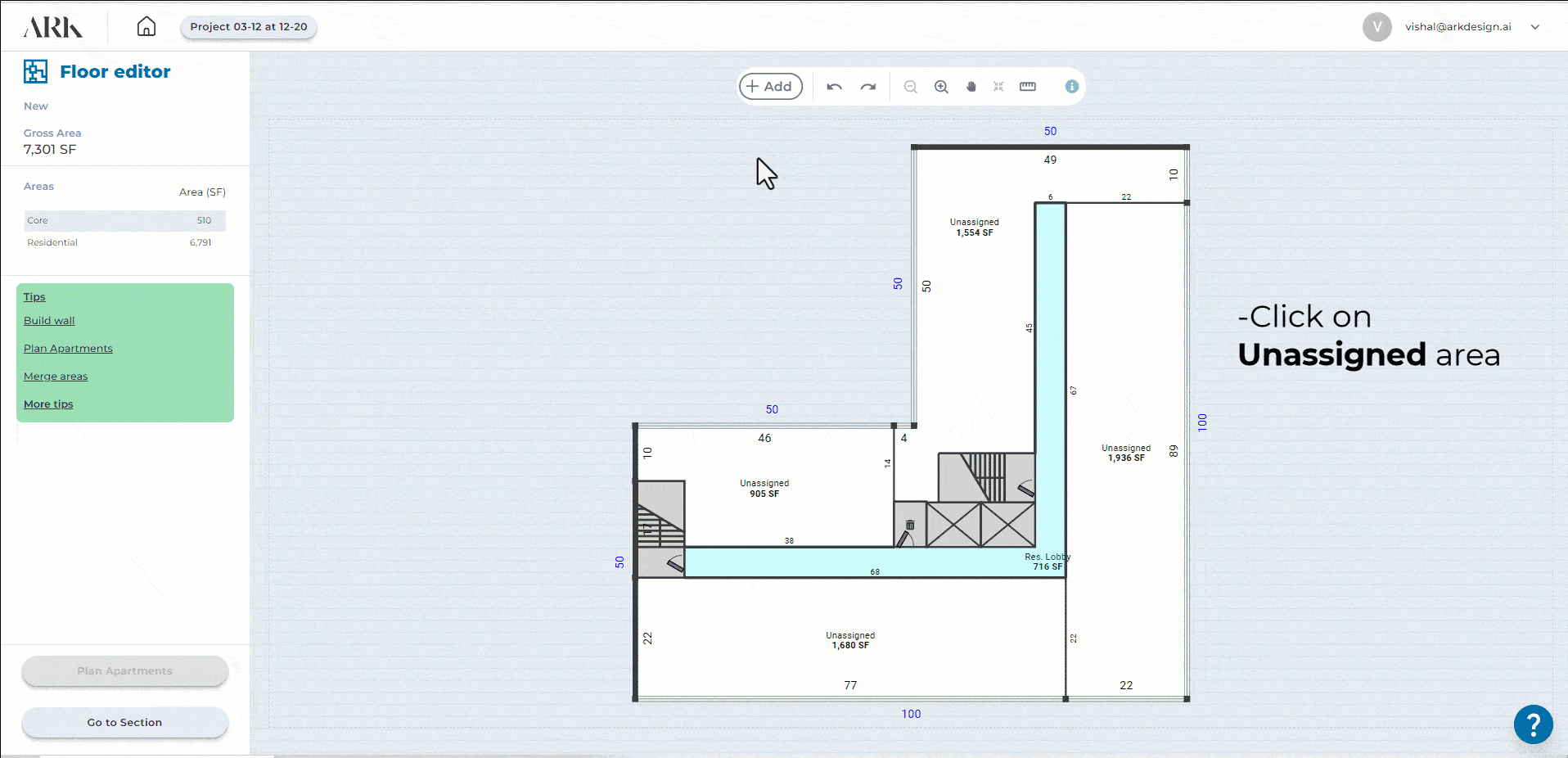
Task: Click the Project 03-12 at 12-20 name pill
Action: tap(249, 27)
